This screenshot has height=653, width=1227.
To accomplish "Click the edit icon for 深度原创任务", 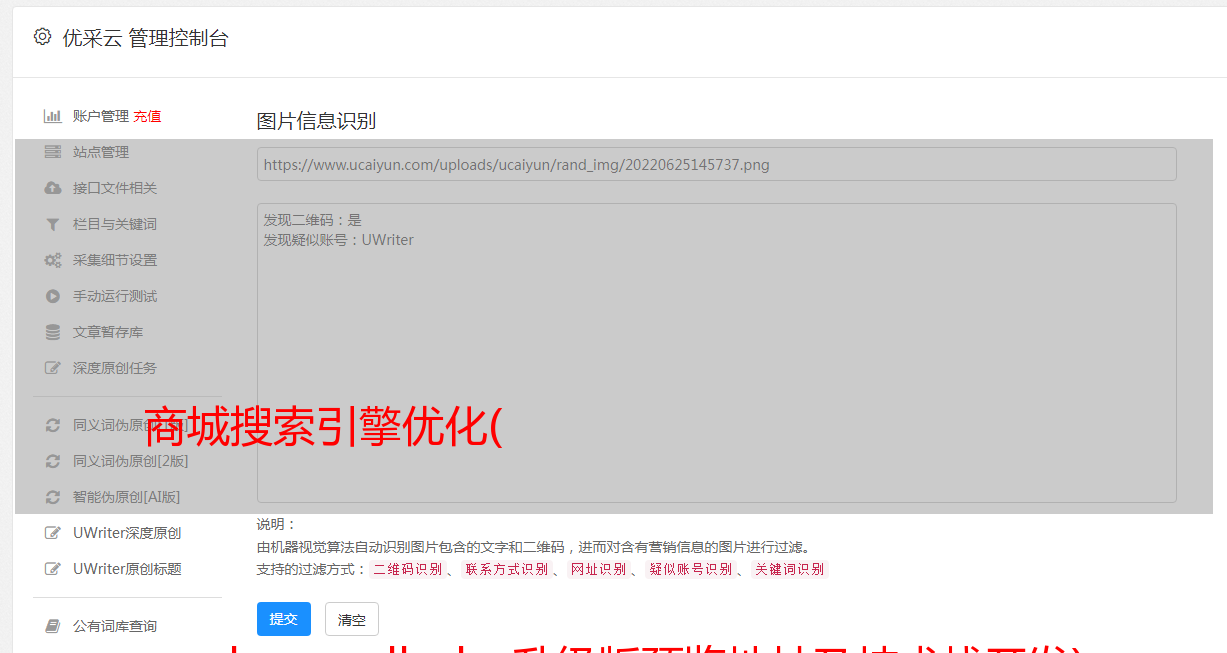I will [53, 368].
